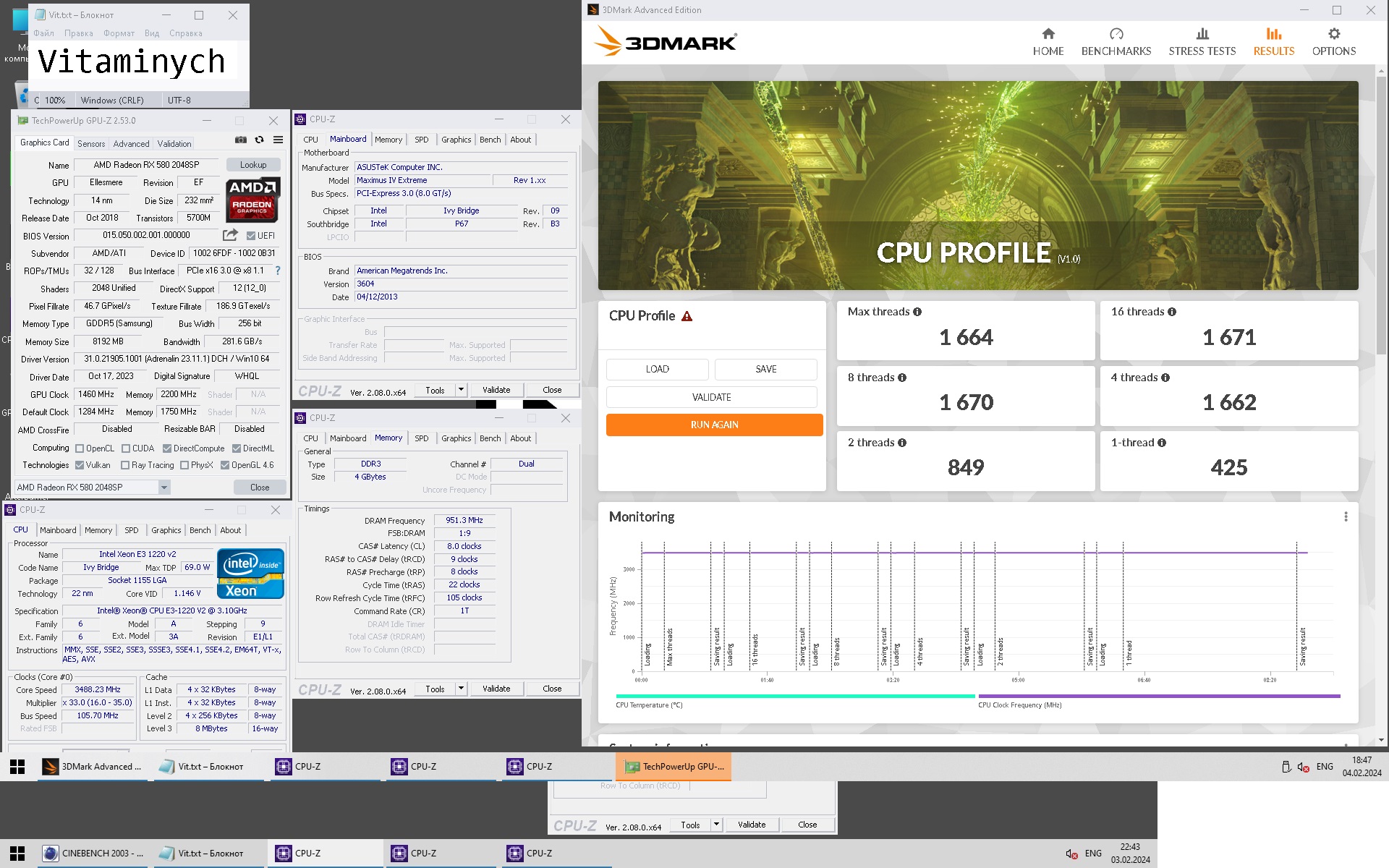Open Tools dropdown arrow in CPU-Z Memory window
The width and height of the screenshot is (1389, 868).
coord(461,689)
